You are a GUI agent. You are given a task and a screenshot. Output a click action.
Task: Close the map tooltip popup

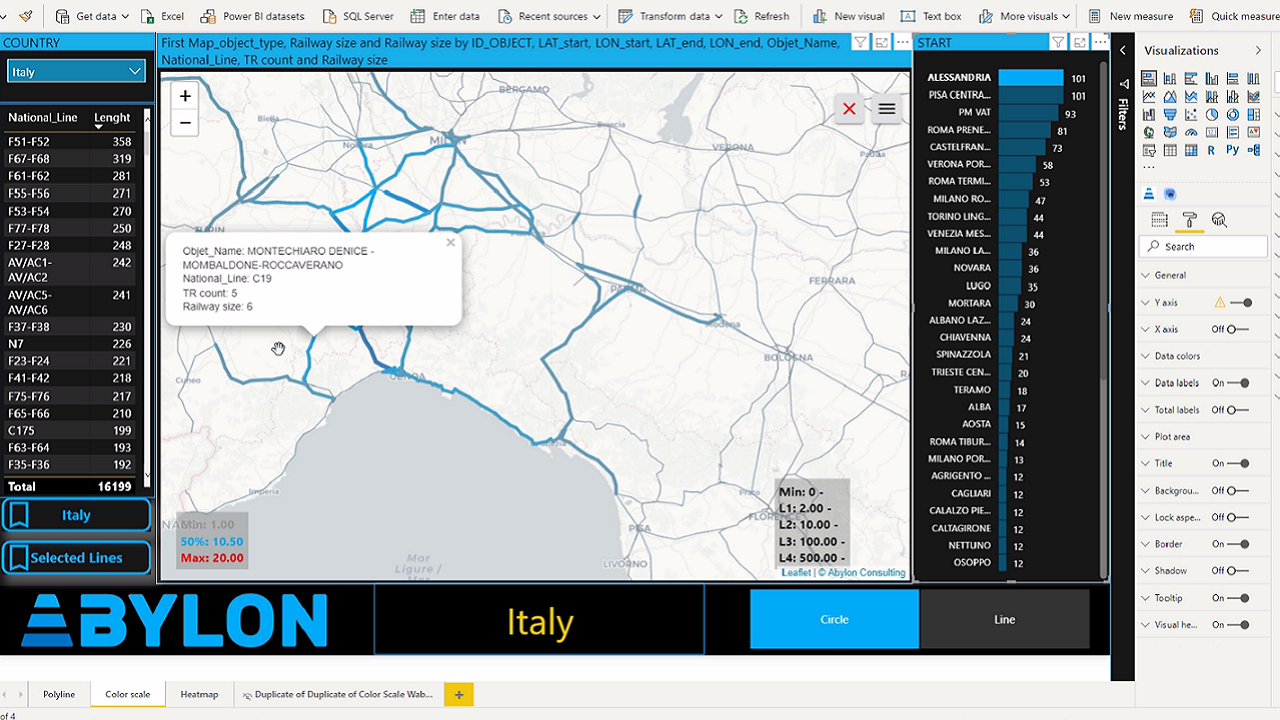pos(451,242)
